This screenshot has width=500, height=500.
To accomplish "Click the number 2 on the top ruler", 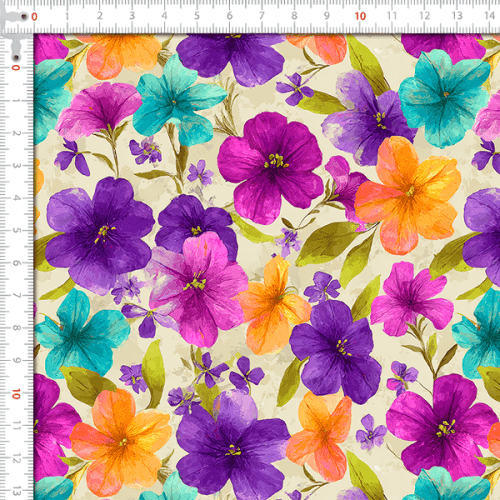I will tap(99, 16).
